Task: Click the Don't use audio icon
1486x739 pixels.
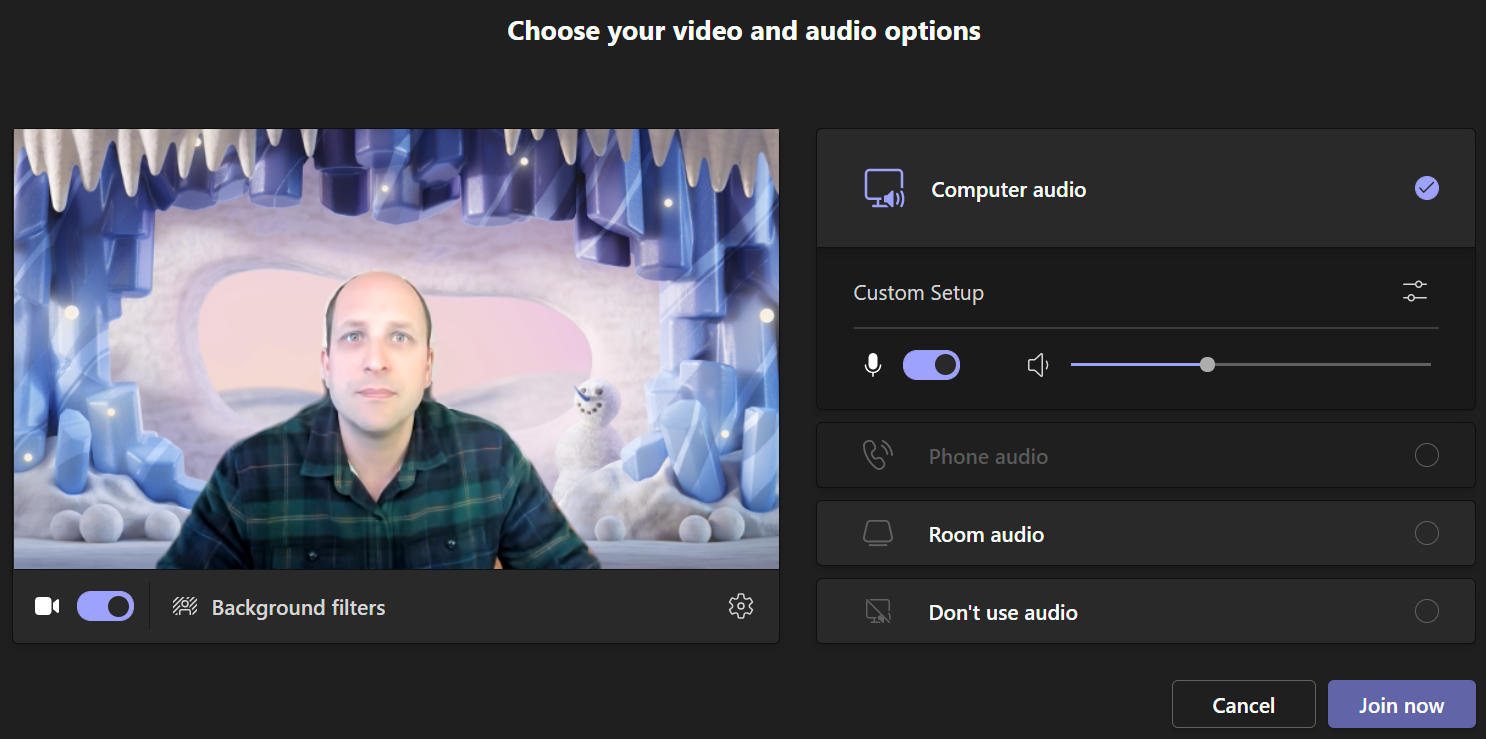Action: pyautogui.click(x=877, y=612)
